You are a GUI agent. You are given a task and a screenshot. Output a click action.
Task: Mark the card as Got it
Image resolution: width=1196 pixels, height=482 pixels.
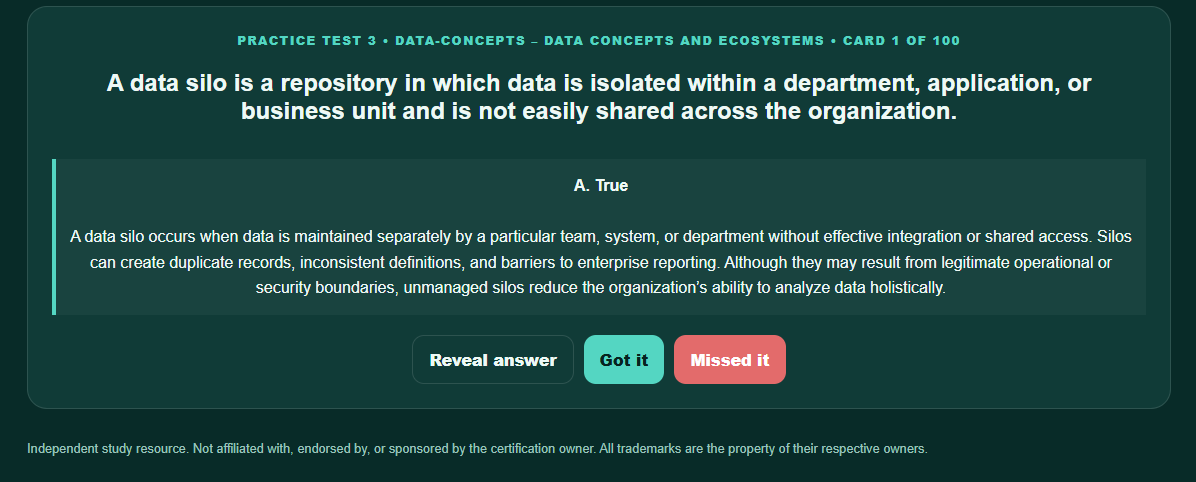click(x=624, y=359)
